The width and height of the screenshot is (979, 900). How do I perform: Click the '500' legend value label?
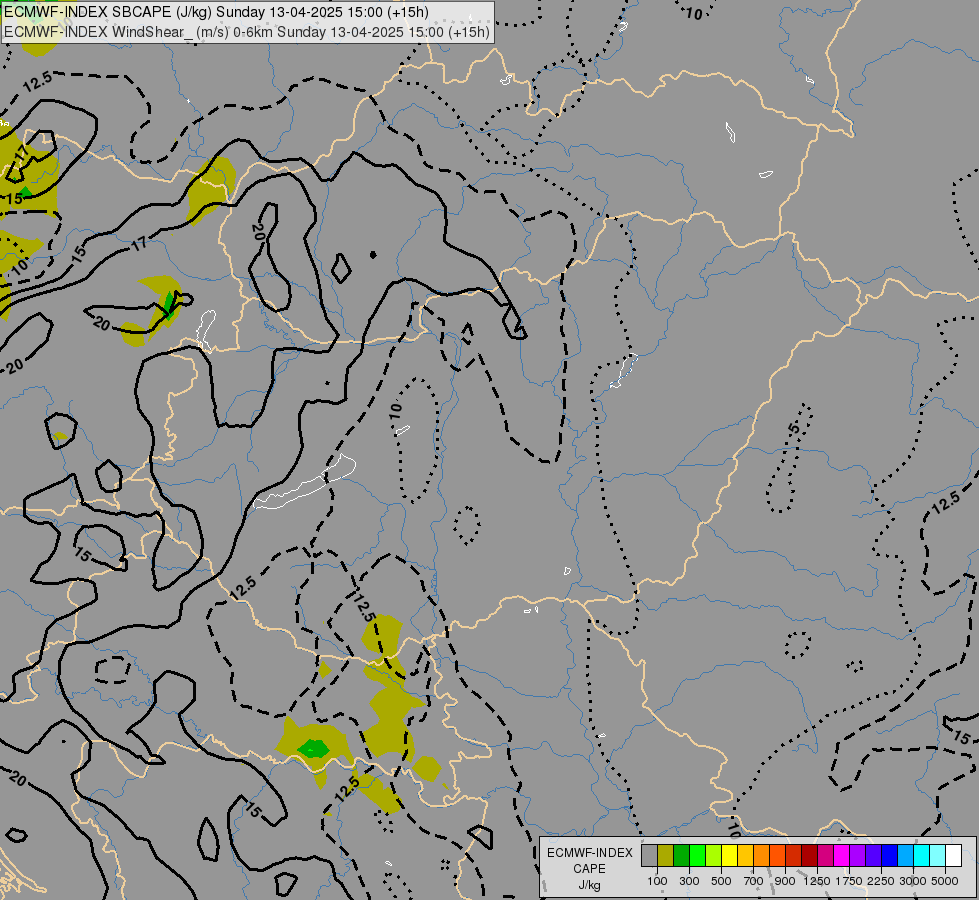pos(721,881)
